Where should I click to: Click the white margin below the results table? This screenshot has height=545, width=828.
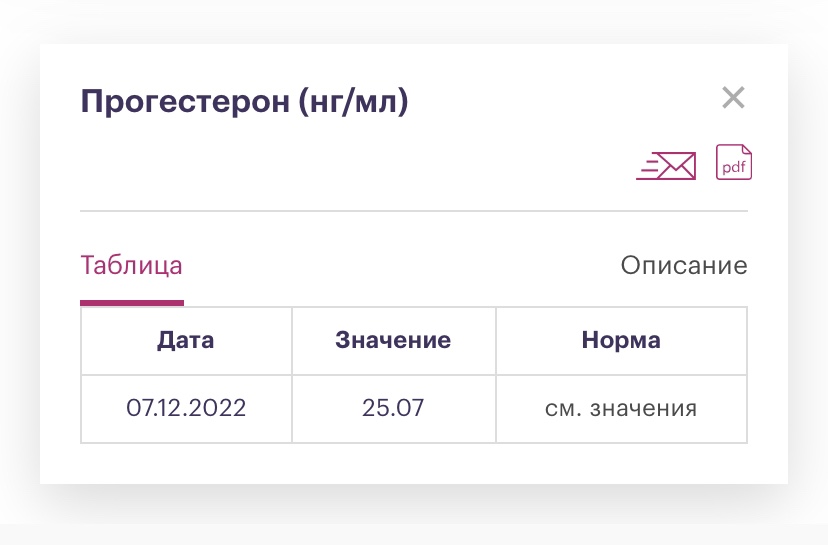click(413, 463)
